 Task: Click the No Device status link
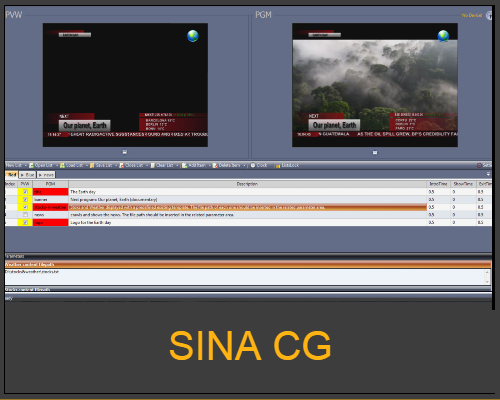click(x=472, y=15)
